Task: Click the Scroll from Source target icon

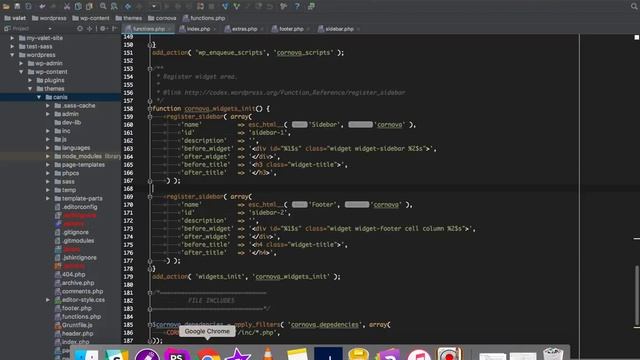Action: point(80,29)
